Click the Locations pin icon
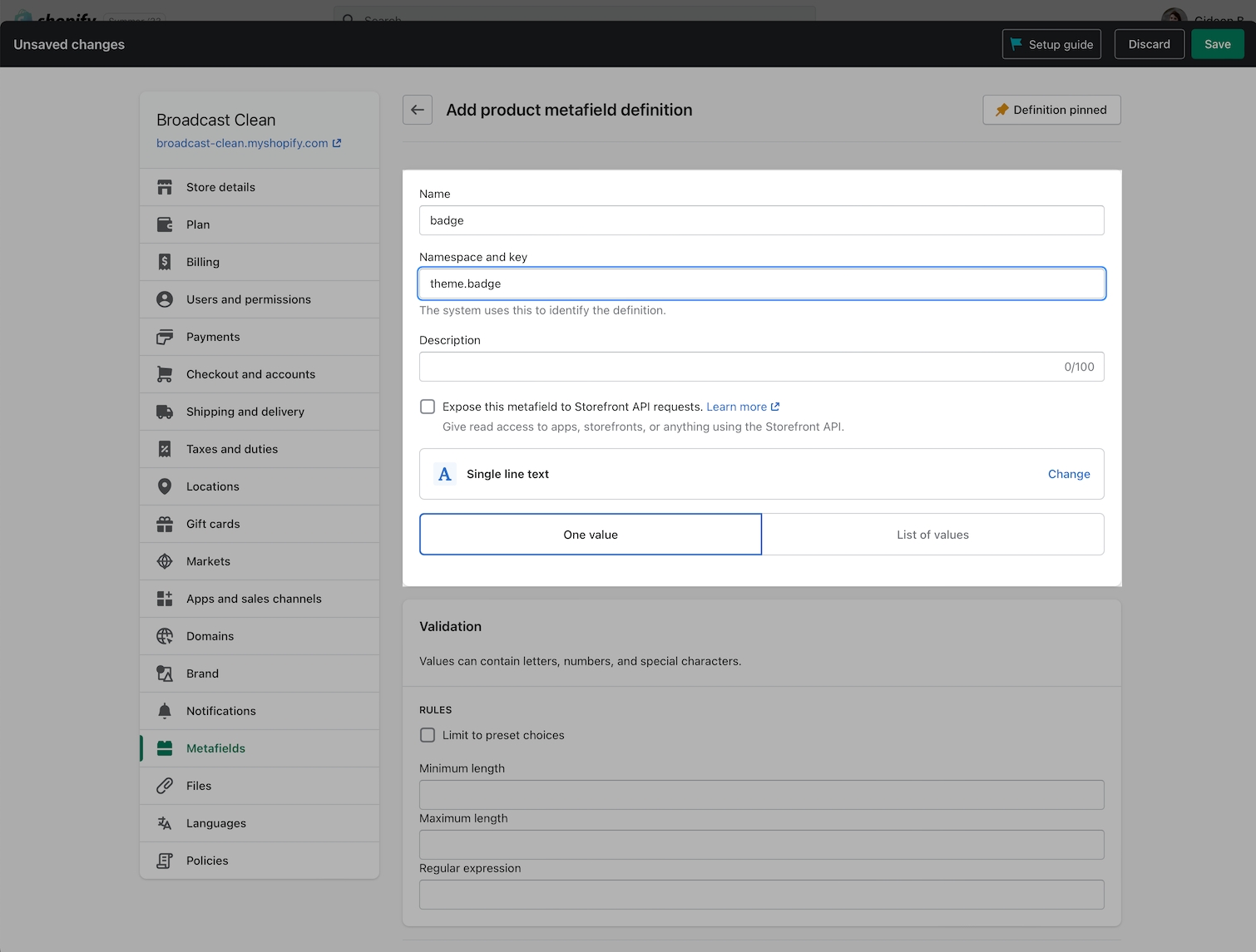 click(x=165, y=486)
